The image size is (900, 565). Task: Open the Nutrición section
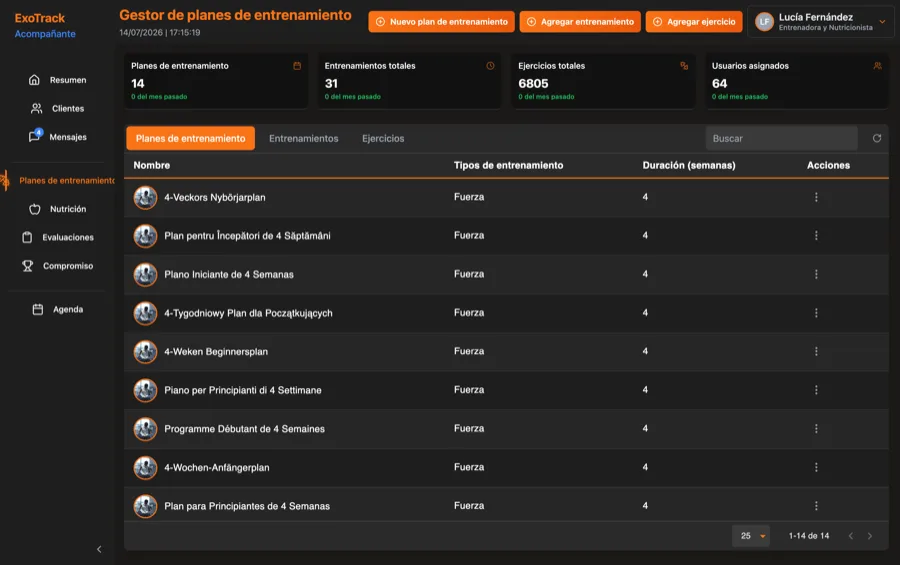[x=57, y=209]
